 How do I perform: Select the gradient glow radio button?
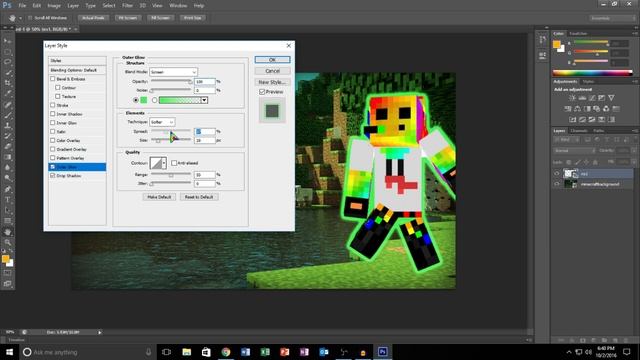(154, 100)
